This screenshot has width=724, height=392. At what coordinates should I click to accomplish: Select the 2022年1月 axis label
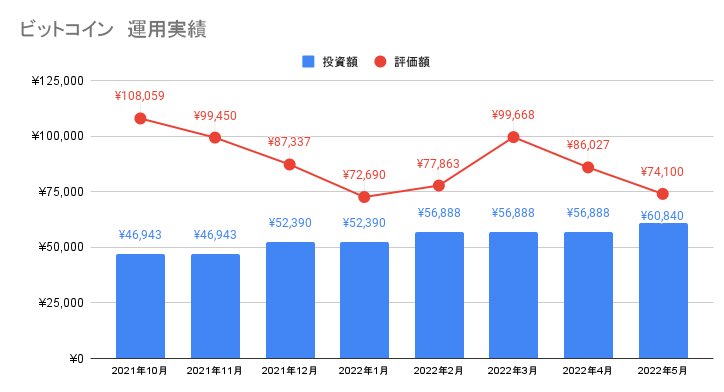(363, 371)
